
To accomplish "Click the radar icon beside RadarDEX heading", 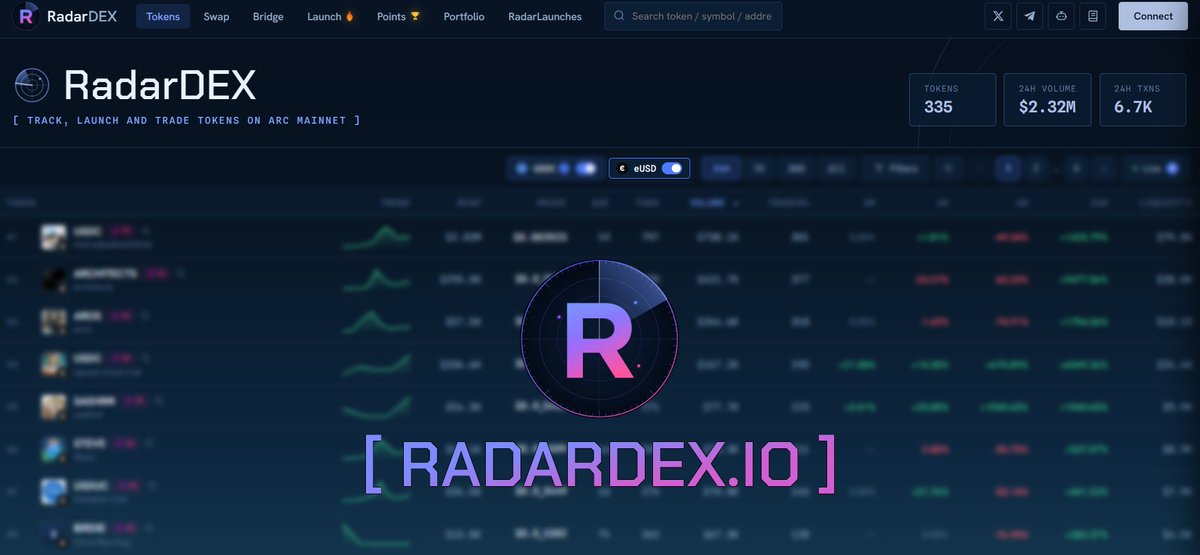I will click(x=32, y=85).
